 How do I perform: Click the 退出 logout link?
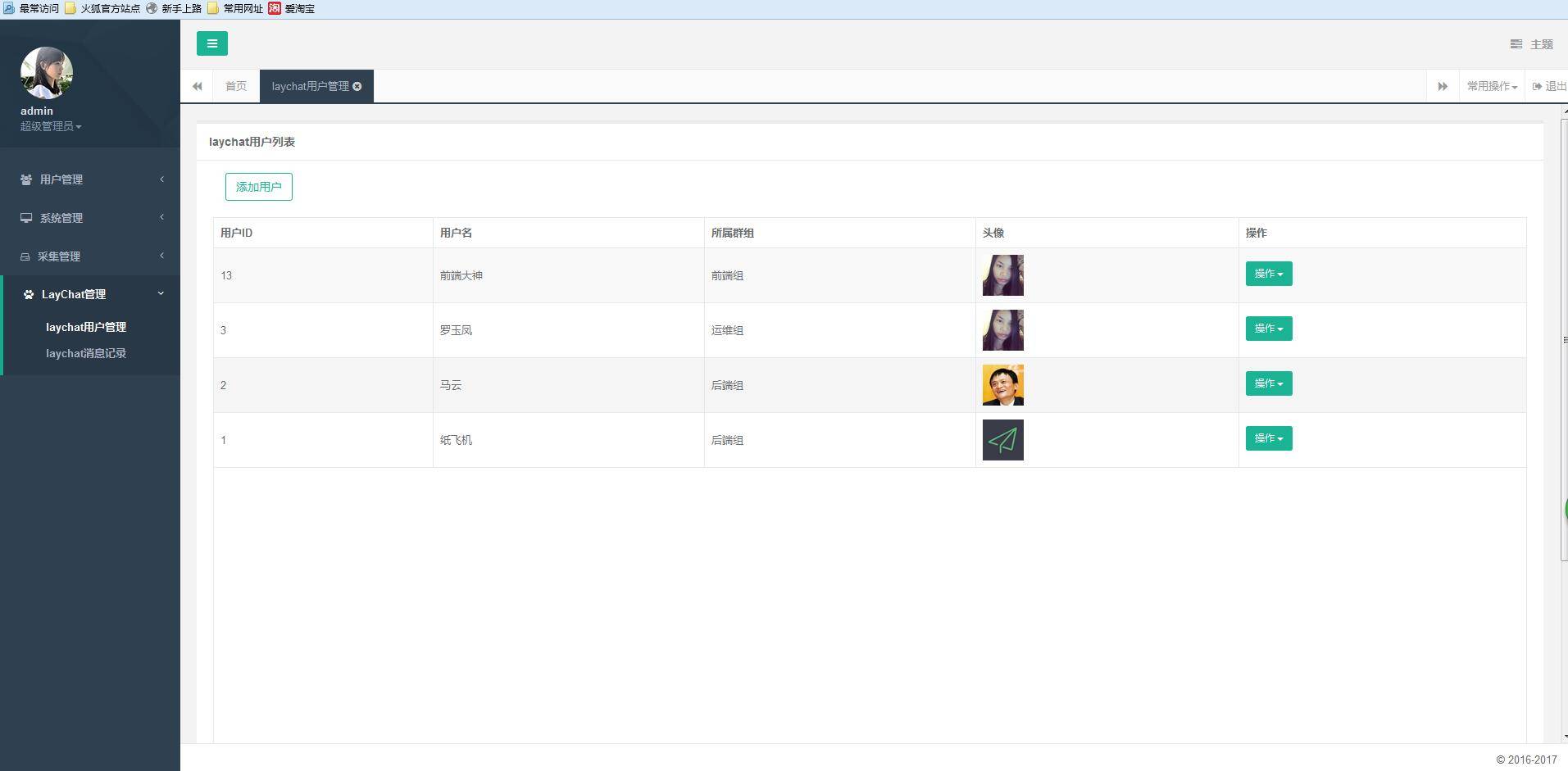click(1549, 86)
